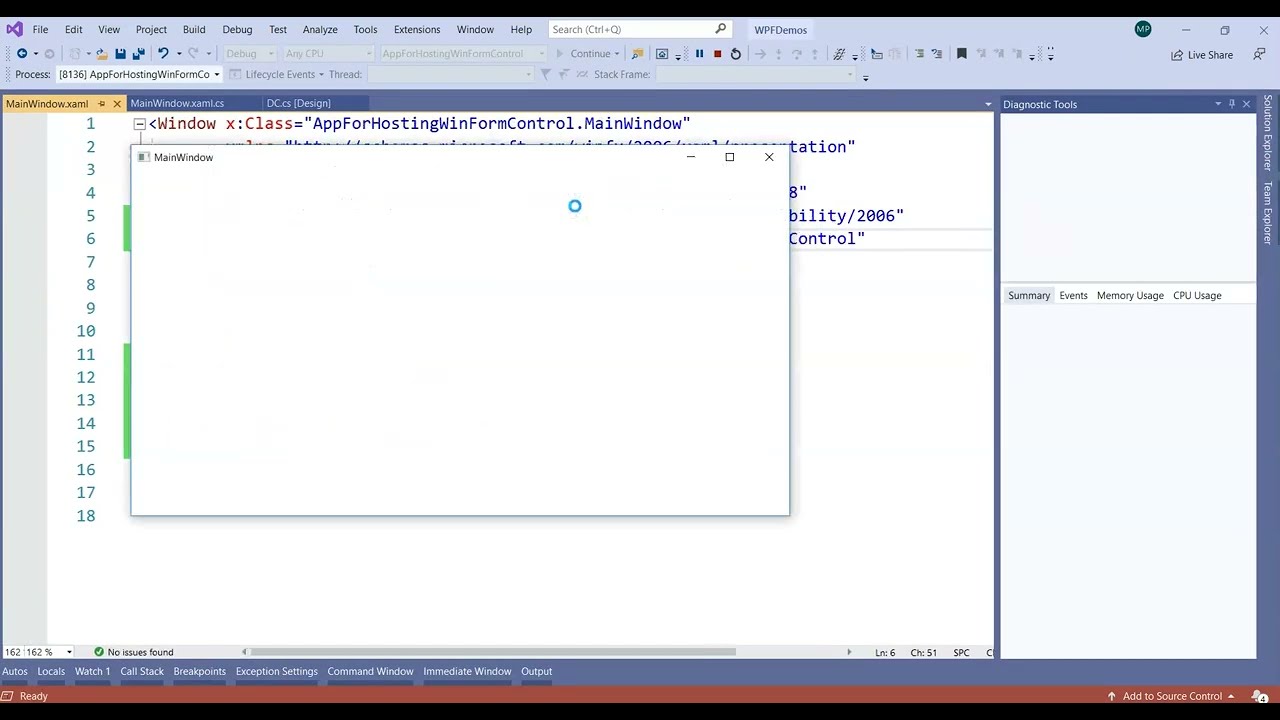Click Add to Source Control

click(1171, 696)
